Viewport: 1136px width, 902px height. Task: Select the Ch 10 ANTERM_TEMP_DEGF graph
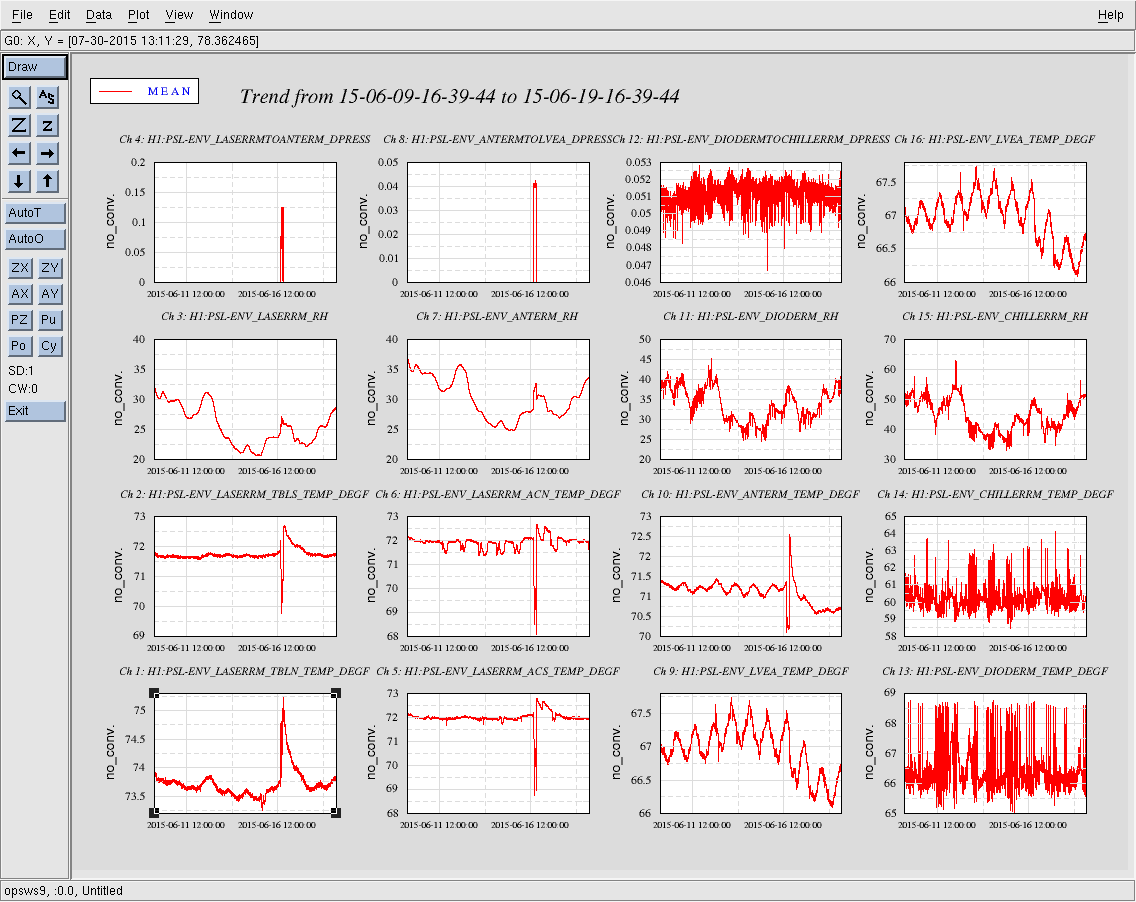[751, 577]
